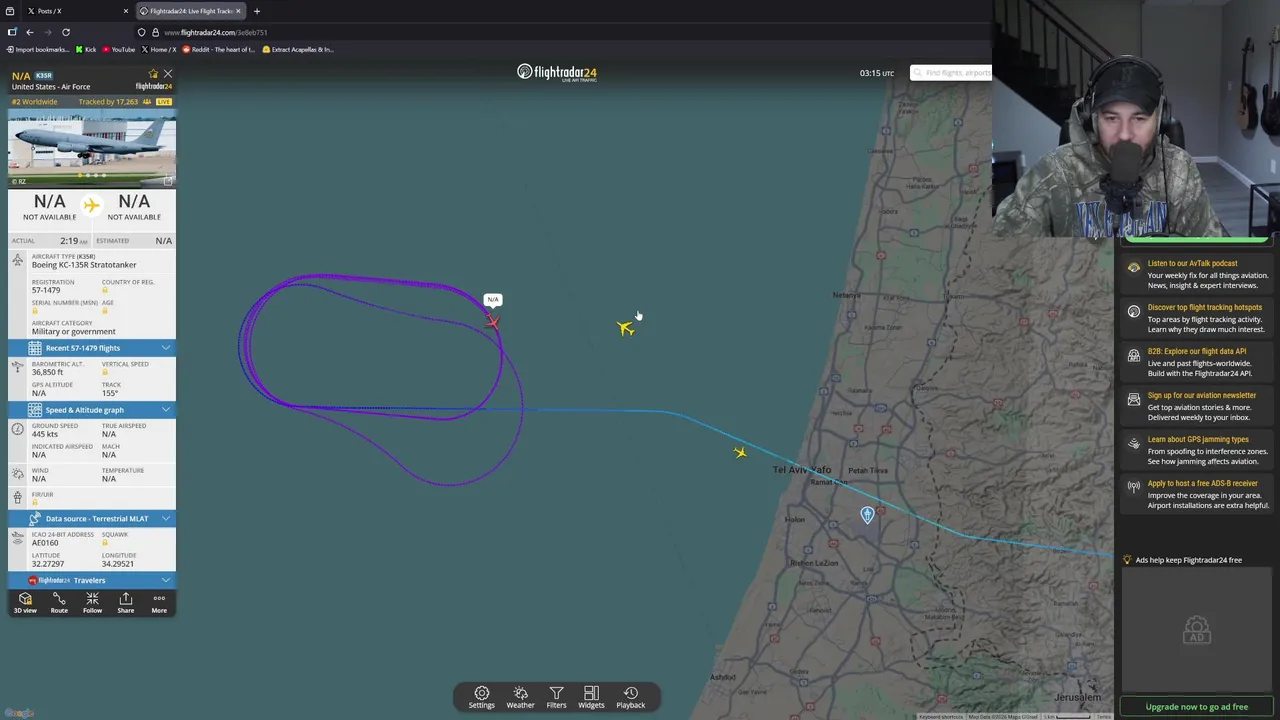Screen dimensions: 1280x720
Task: Click the Find flights search field
Action: coord(951,73)
